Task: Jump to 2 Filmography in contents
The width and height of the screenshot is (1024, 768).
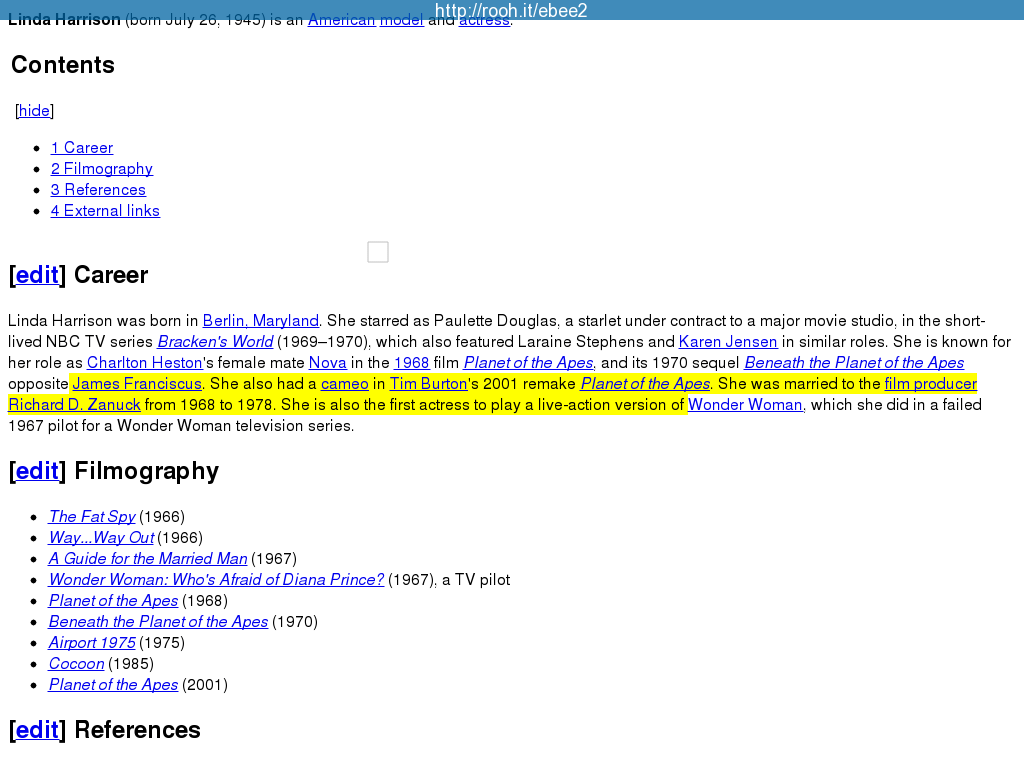Action: pos(102,169)
